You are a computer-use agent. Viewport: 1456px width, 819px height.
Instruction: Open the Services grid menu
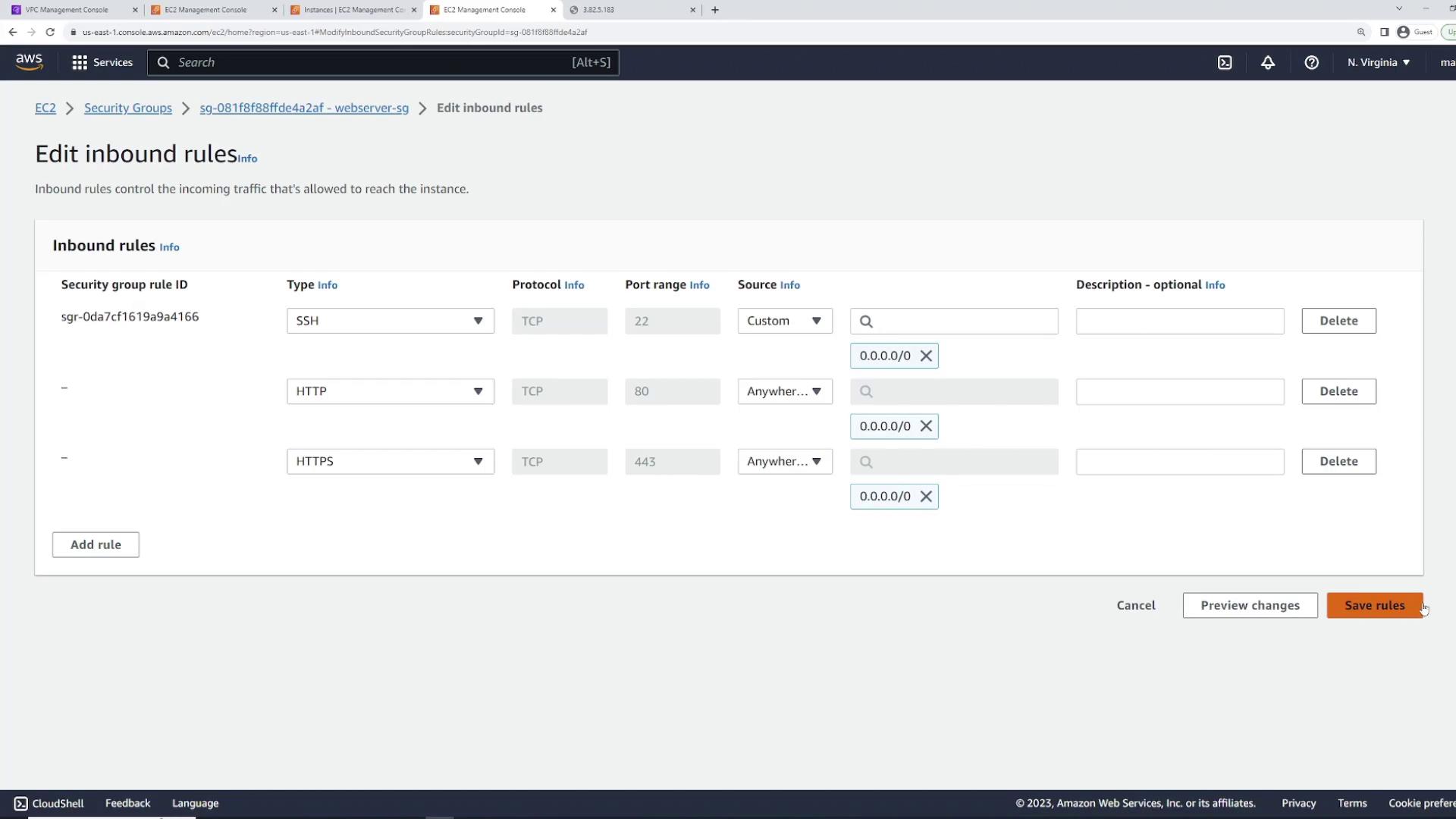coord(102,63)
